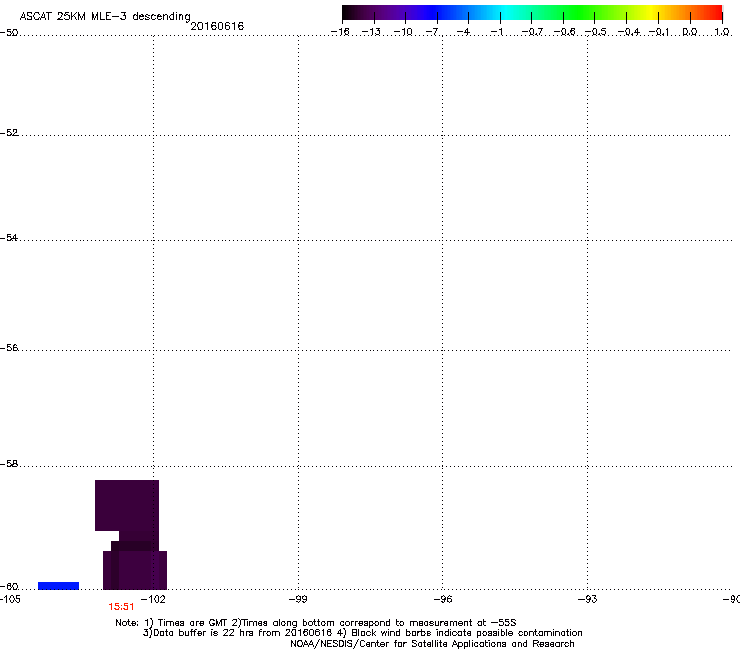Click the note line about Times are GMT
This screenshot has width=740, height=650.
316,623
